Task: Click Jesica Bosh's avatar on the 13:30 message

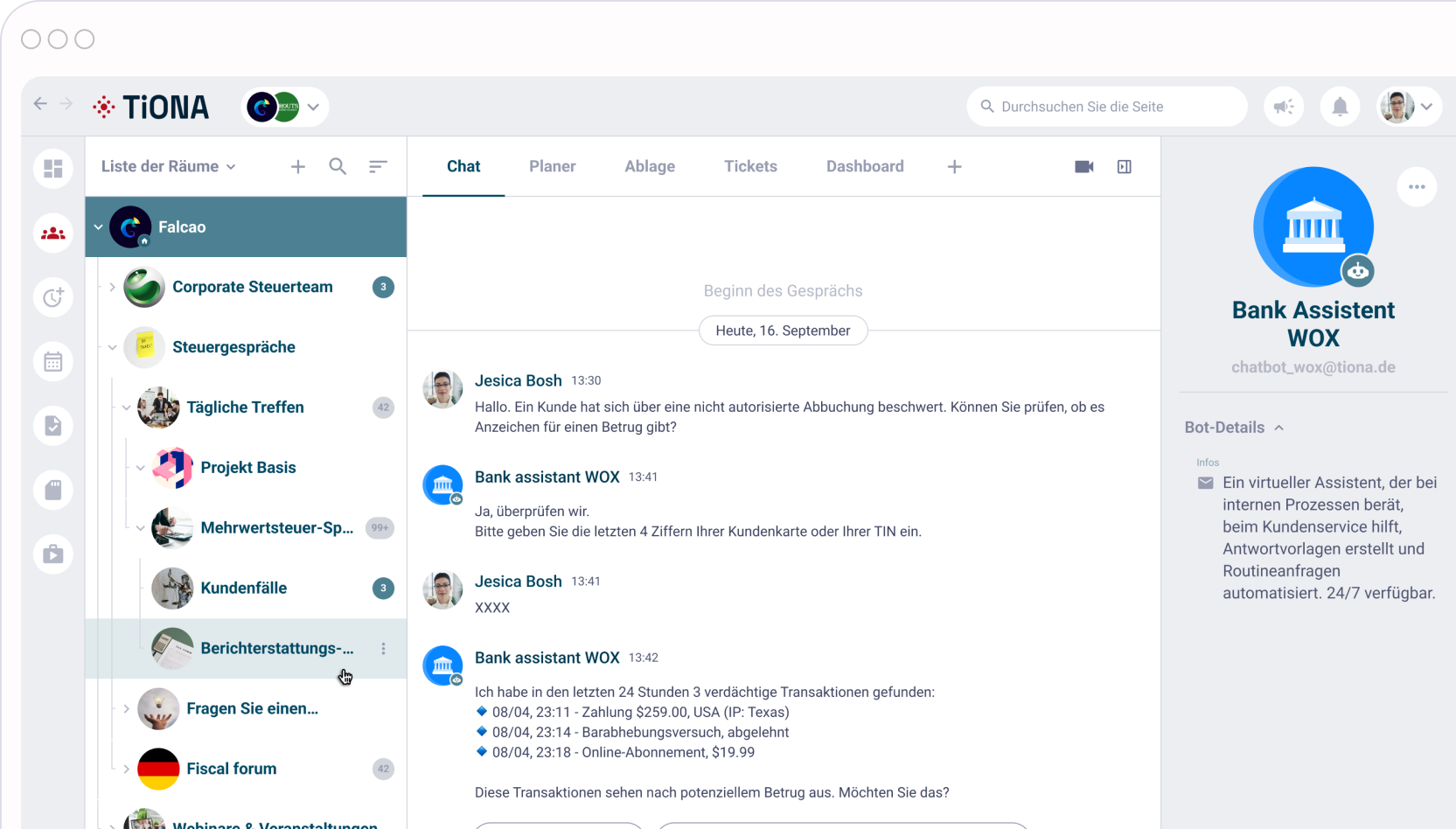Action: click(x=442, y=389)
